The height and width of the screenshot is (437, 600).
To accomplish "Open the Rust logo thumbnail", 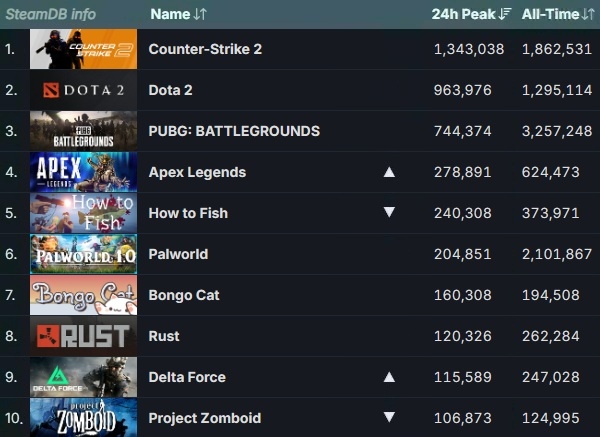I will (x=83, y=336).
